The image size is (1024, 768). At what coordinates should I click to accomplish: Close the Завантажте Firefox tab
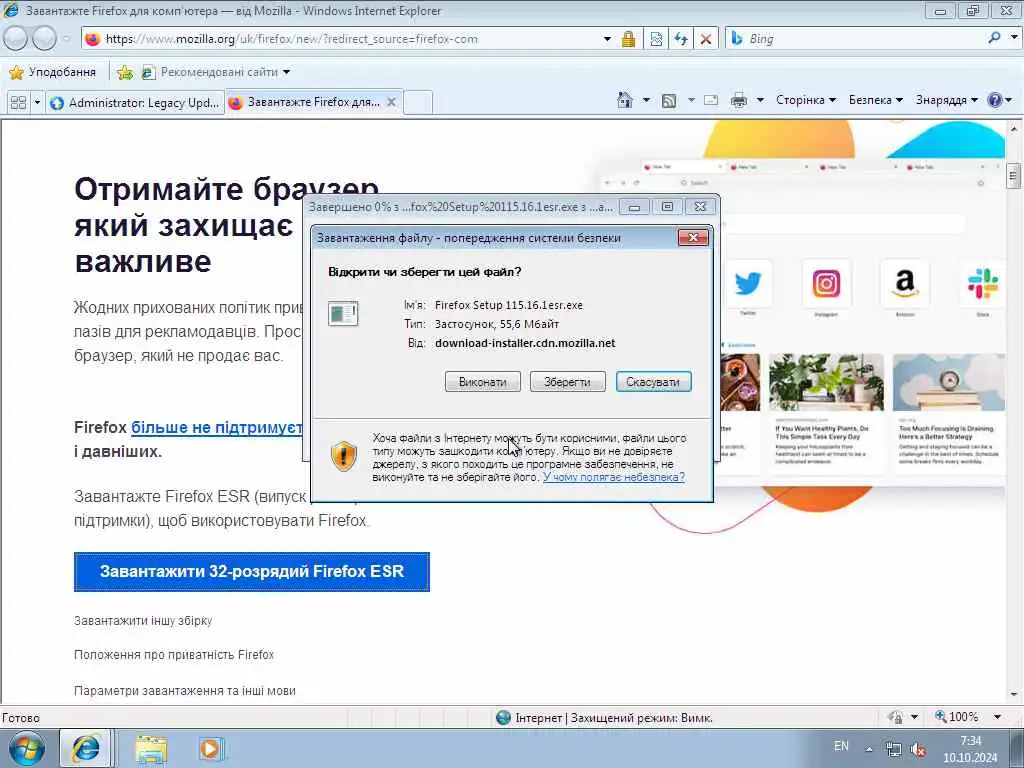[x=391, y=102]
